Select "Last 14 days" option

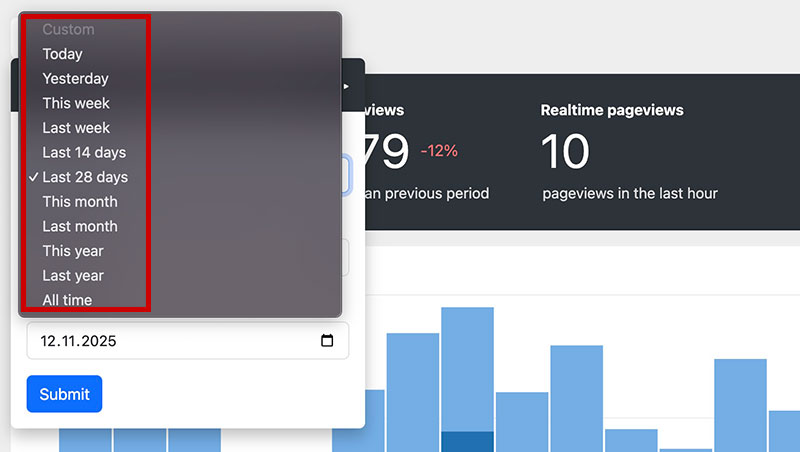click(x=84, y=152)
